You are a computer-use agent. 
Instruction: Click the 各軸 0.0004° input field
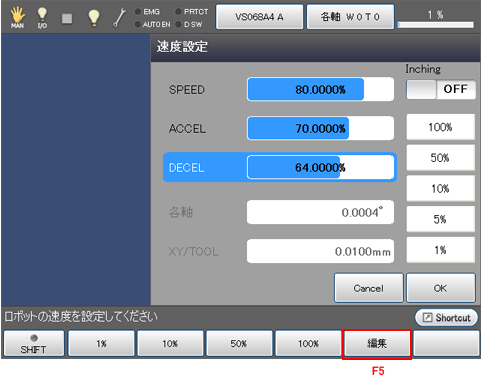click(320, 212)
